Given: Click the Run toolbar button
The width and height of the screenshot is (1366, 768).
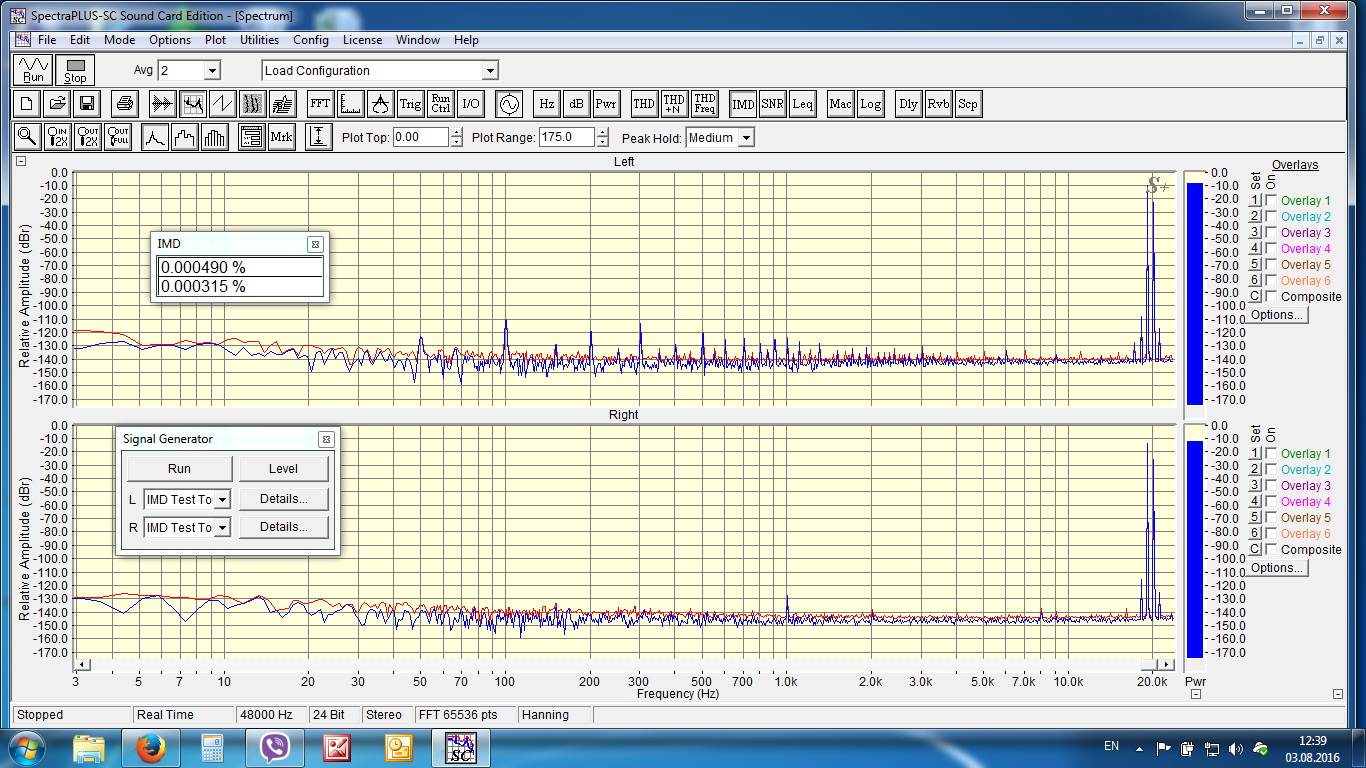Looking at the screenshot, I should pos(33,71).
